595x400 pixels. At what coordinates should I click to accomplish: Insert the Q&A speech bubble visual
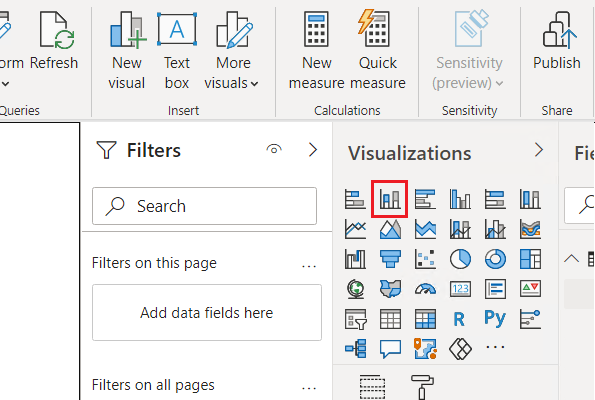[x=390, y=348]
